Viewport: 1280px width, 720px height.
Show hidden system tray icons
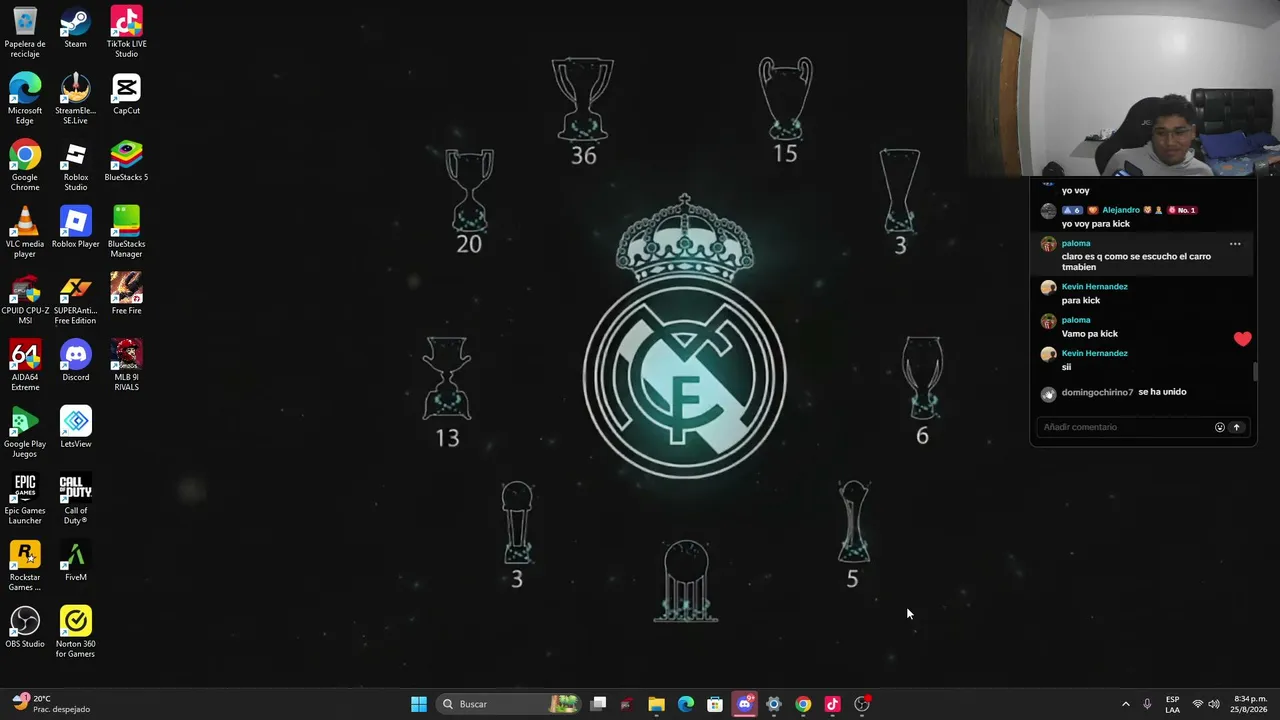[x=1125, y=704]
